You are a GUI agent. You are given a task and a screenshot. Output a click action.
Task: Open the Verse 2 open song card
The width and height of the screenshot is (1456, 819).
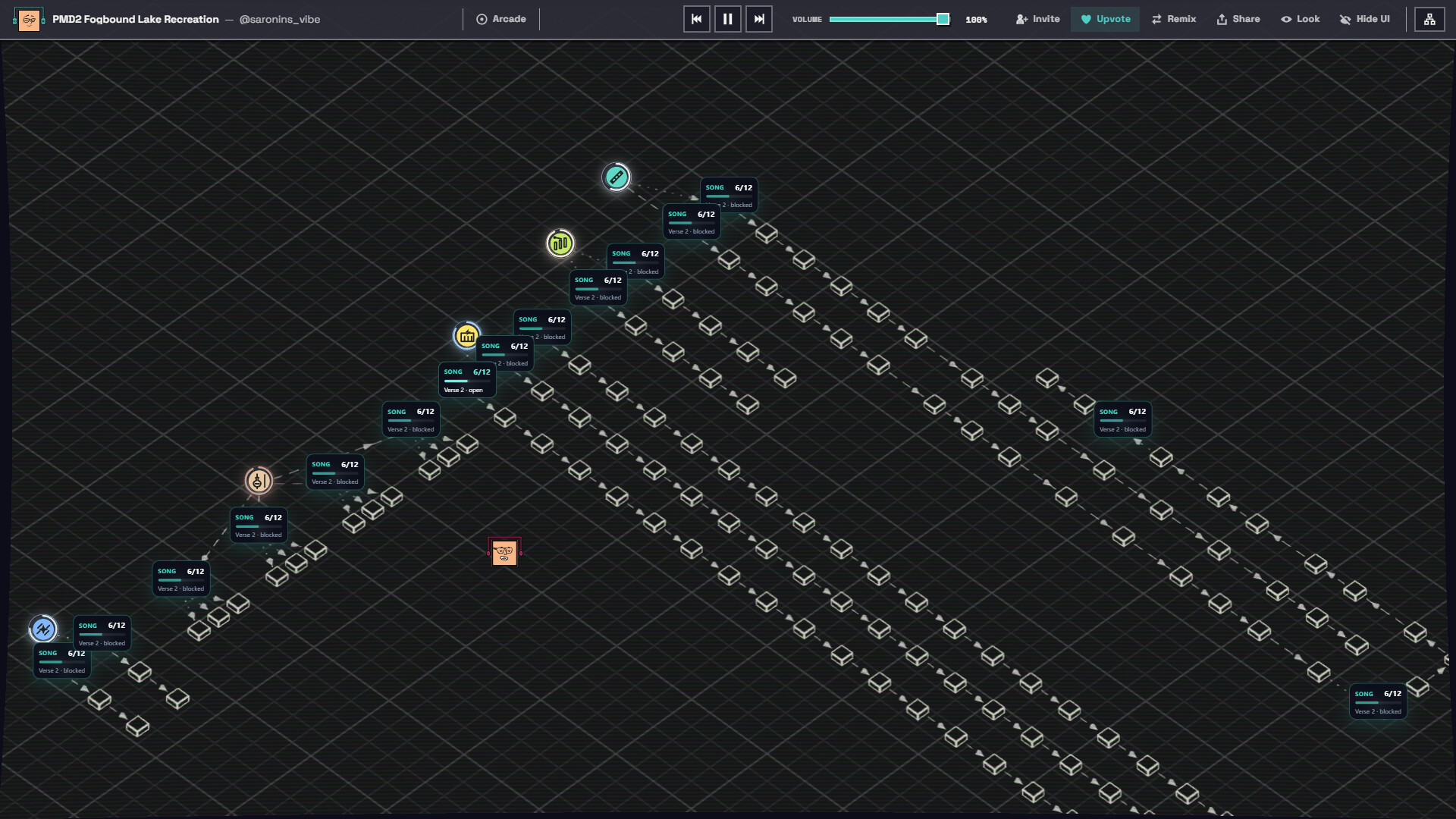tap(467, 380)
